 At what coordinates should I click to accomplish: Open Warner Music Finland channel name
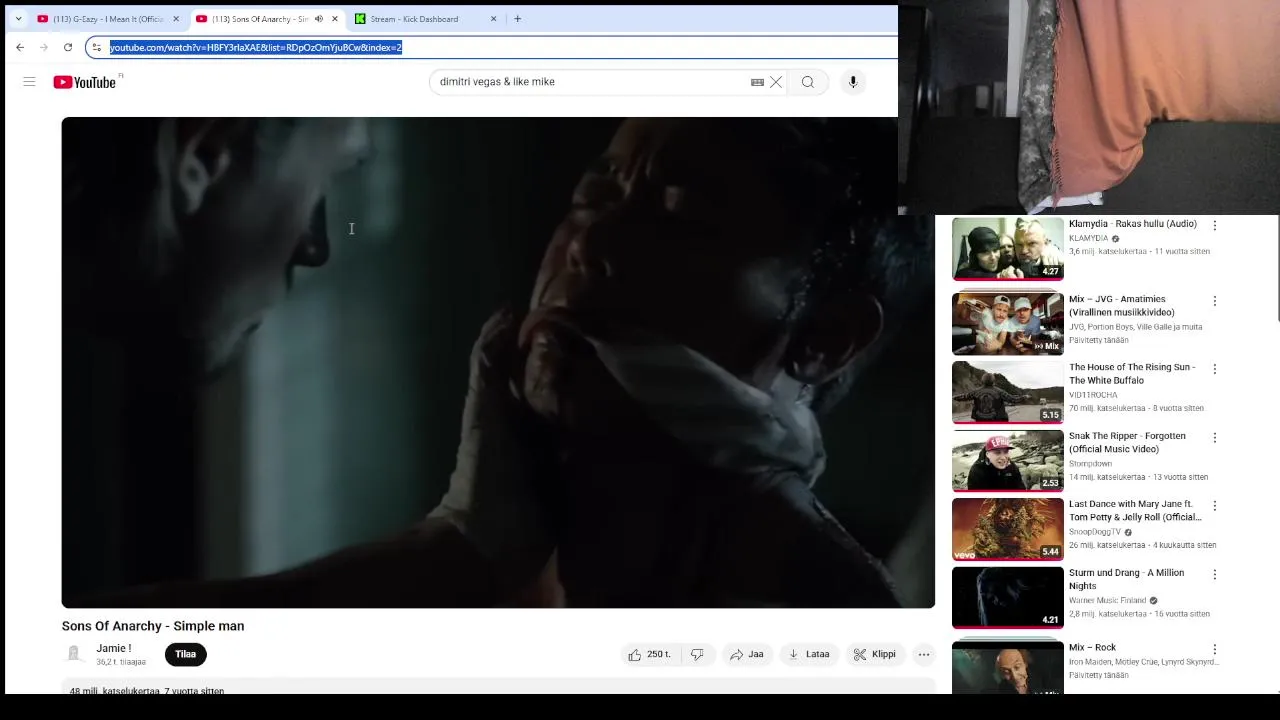[1107, 601]
